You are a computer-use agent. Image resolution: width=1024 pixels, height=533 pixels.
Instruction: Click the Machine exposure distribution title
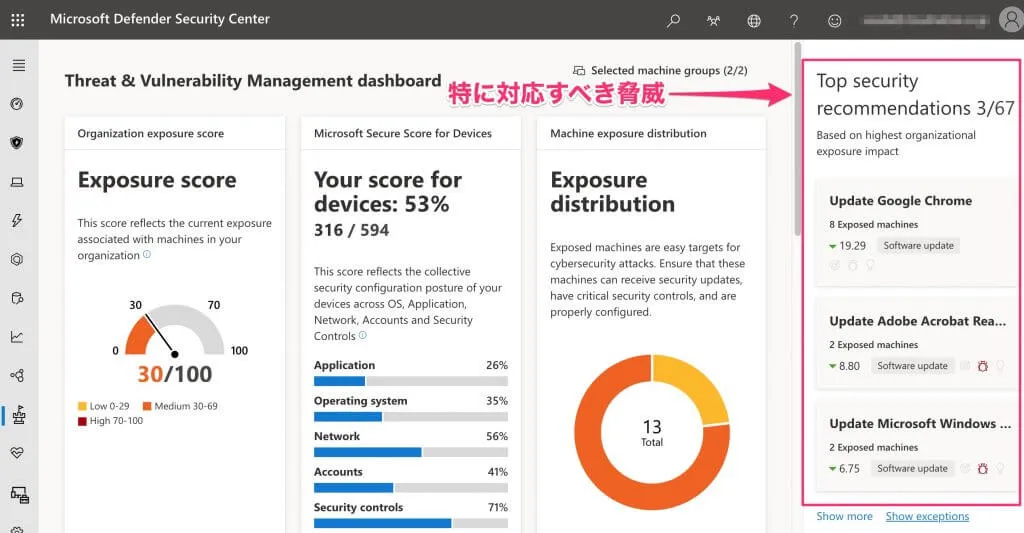point(628,133)
